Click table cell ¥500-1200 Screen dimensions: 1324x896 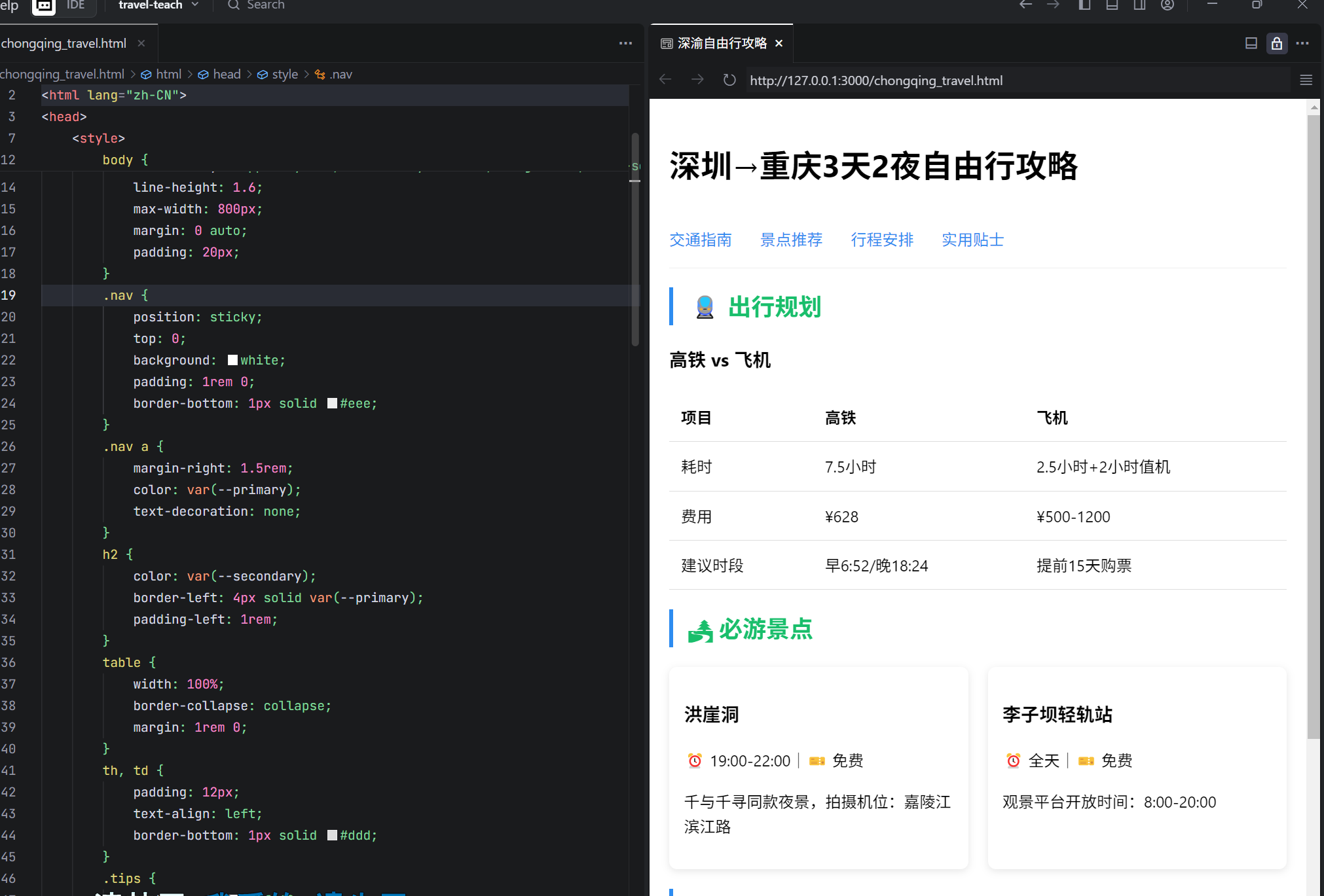[x=1073, y=516]
